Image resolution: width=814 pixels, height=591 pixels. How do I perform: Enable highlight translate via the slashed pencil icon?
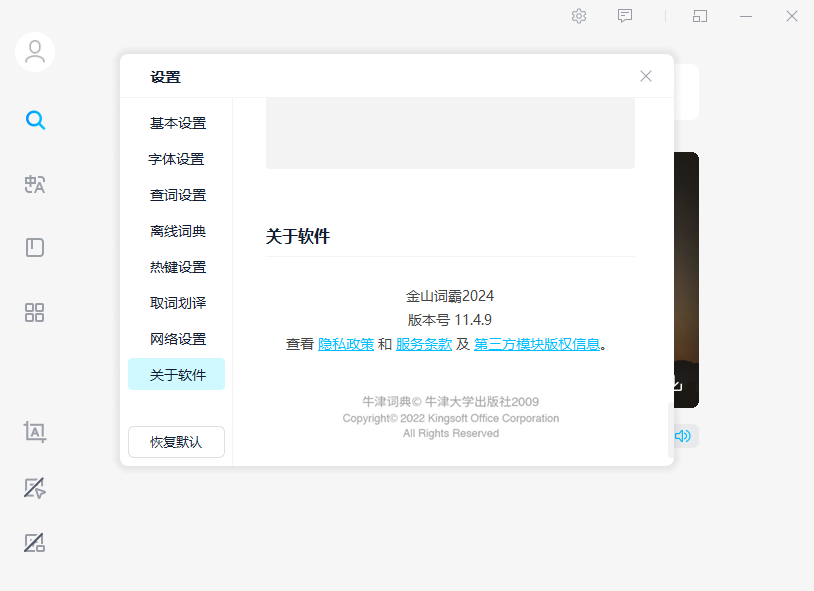[x=35, y=542]
